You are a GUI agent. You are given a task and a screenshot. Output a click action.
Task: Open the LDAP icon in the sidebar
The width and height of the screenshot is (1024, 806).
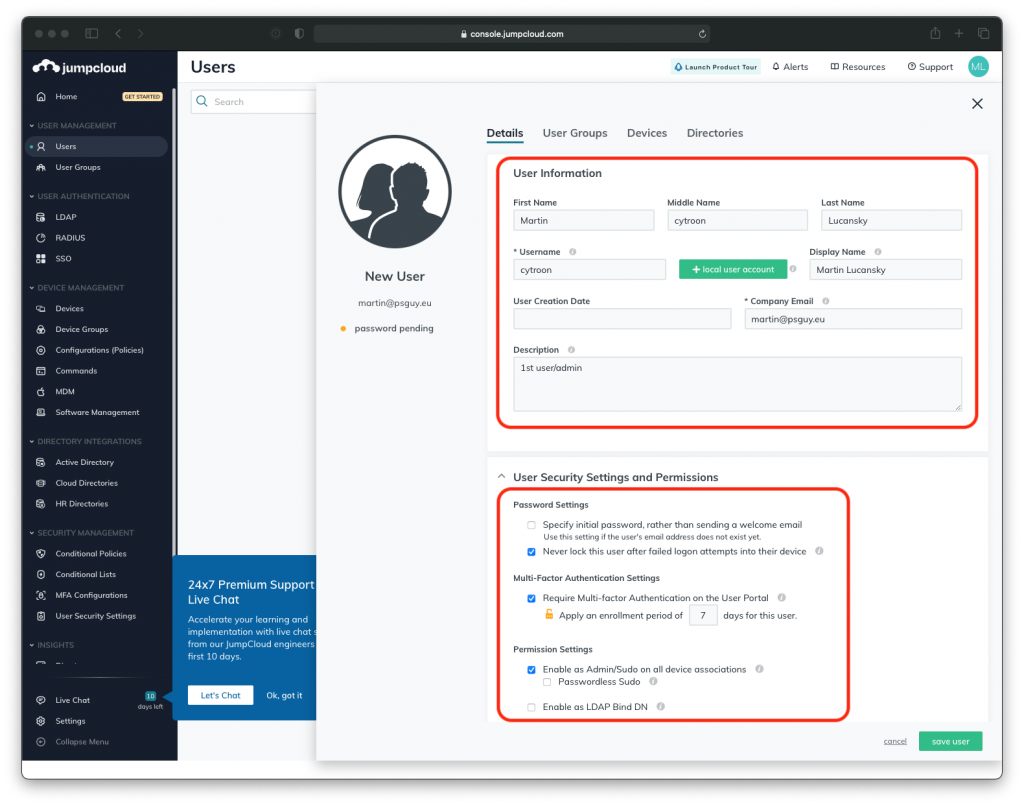[x=41, y=217]
